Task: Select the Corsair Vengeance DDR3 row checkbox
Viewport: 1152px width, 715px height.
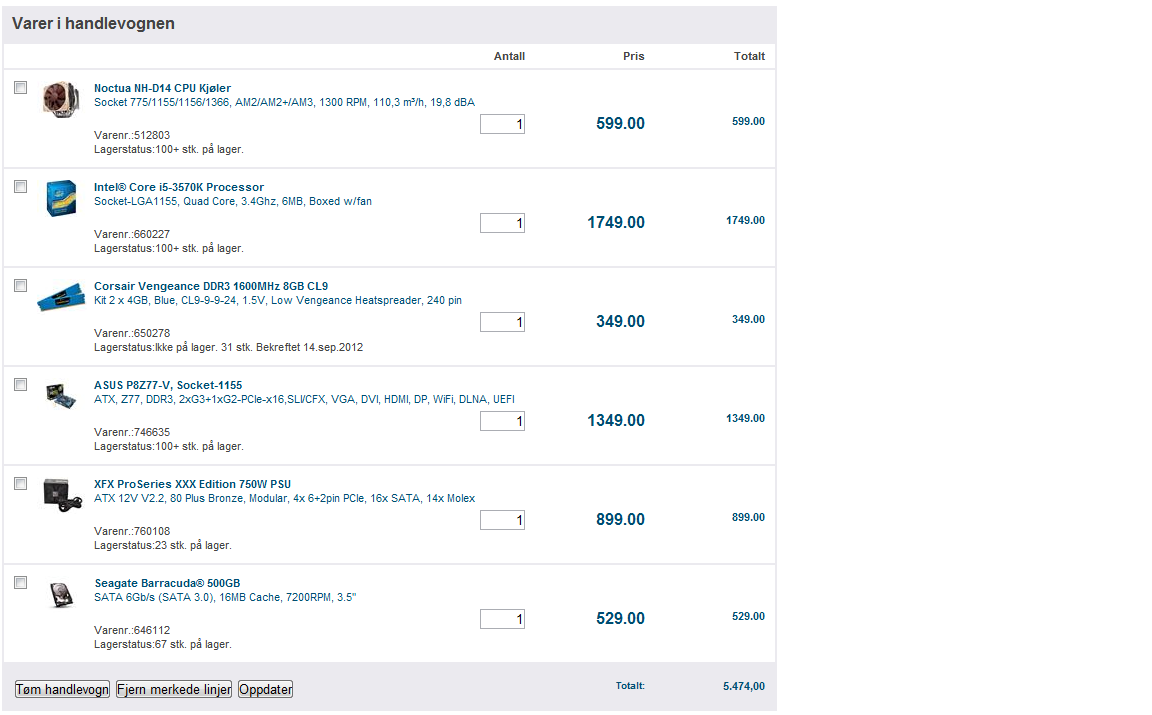Action: 21,286
